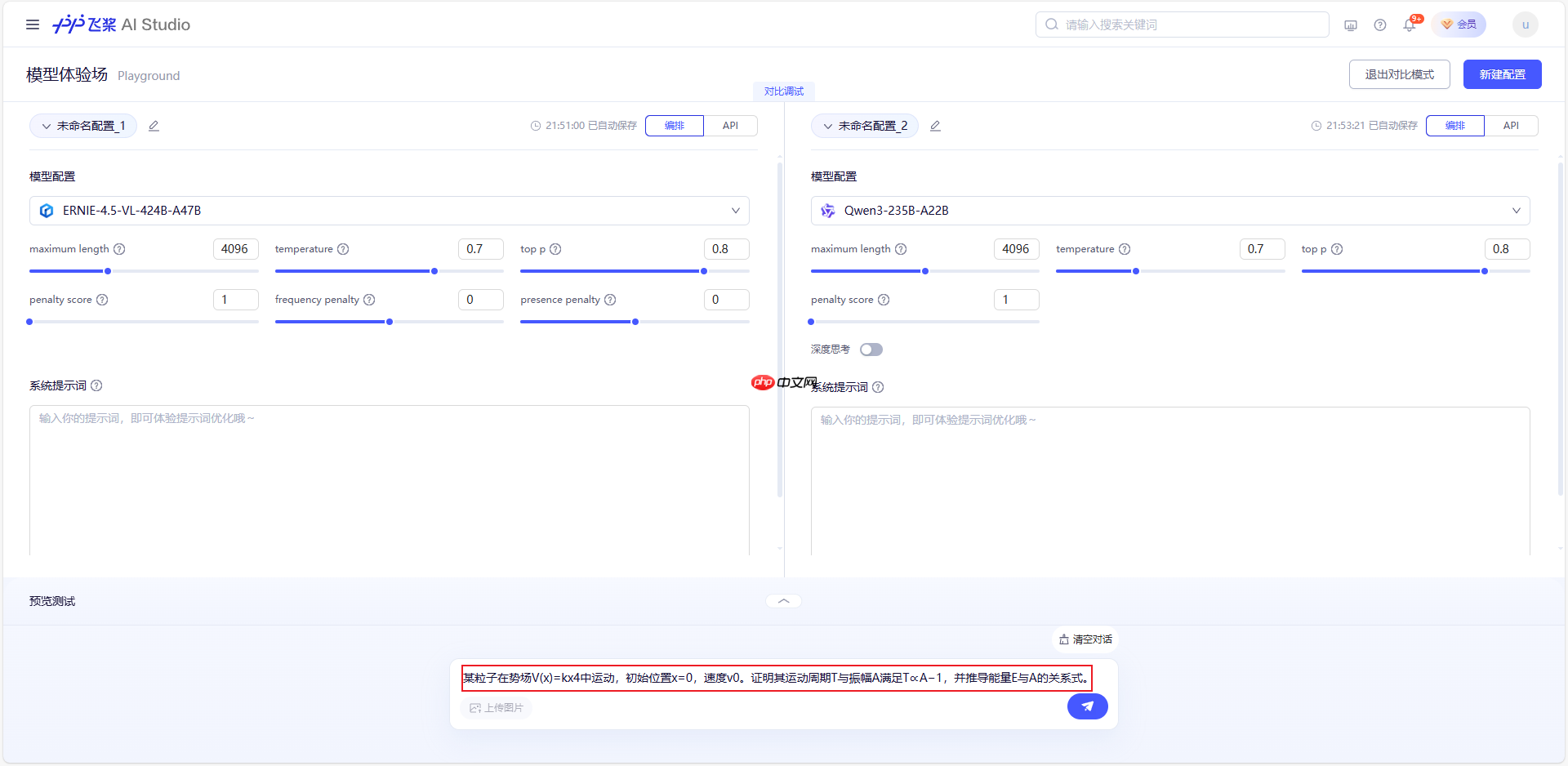1568x766 pixels.
Task: Open the notifications bell
Action: pos(1408,24)
